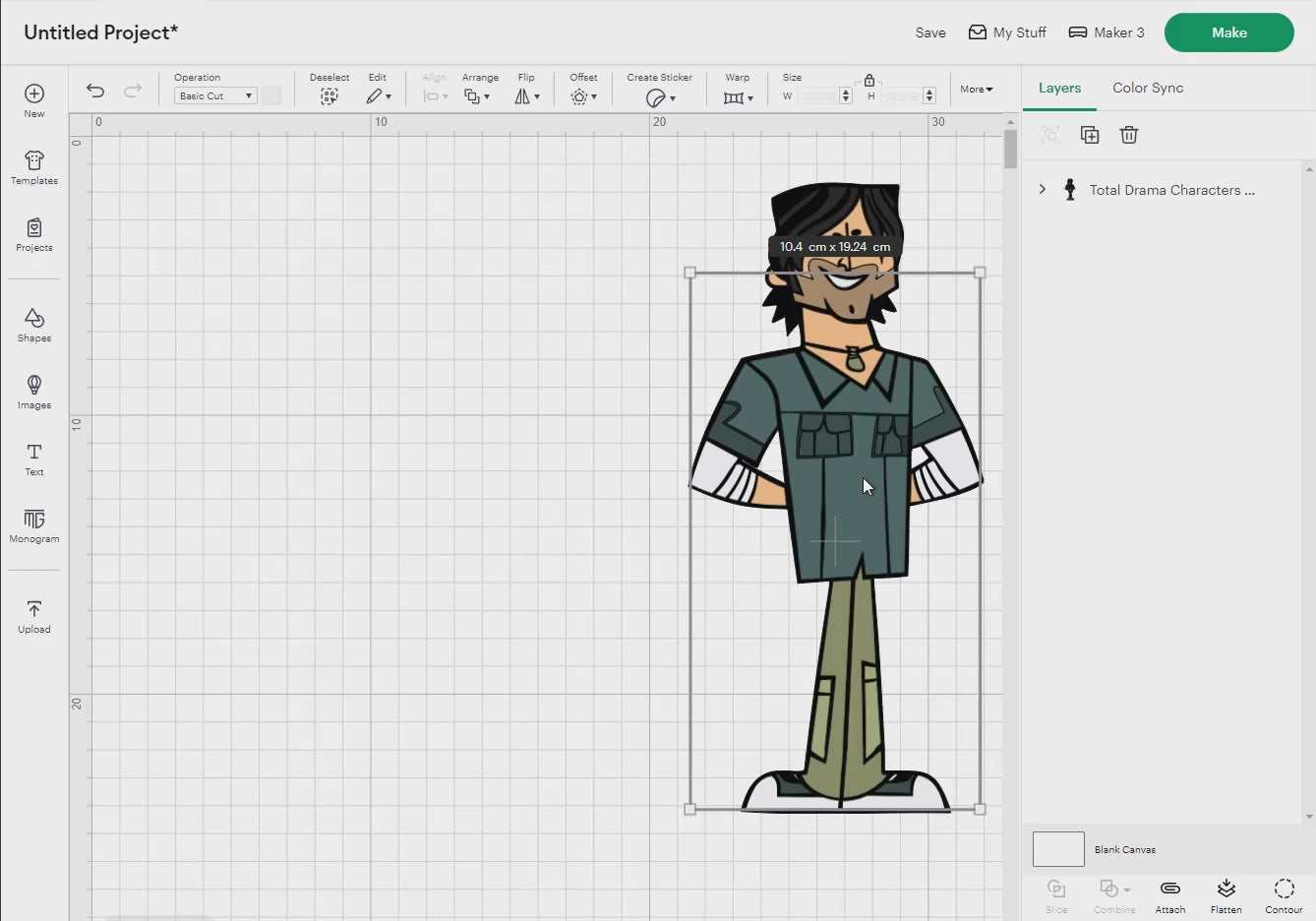Open the Edit pencil menu
The width and height of the screenshot is (1316, 921).
[x=379, y=96]
